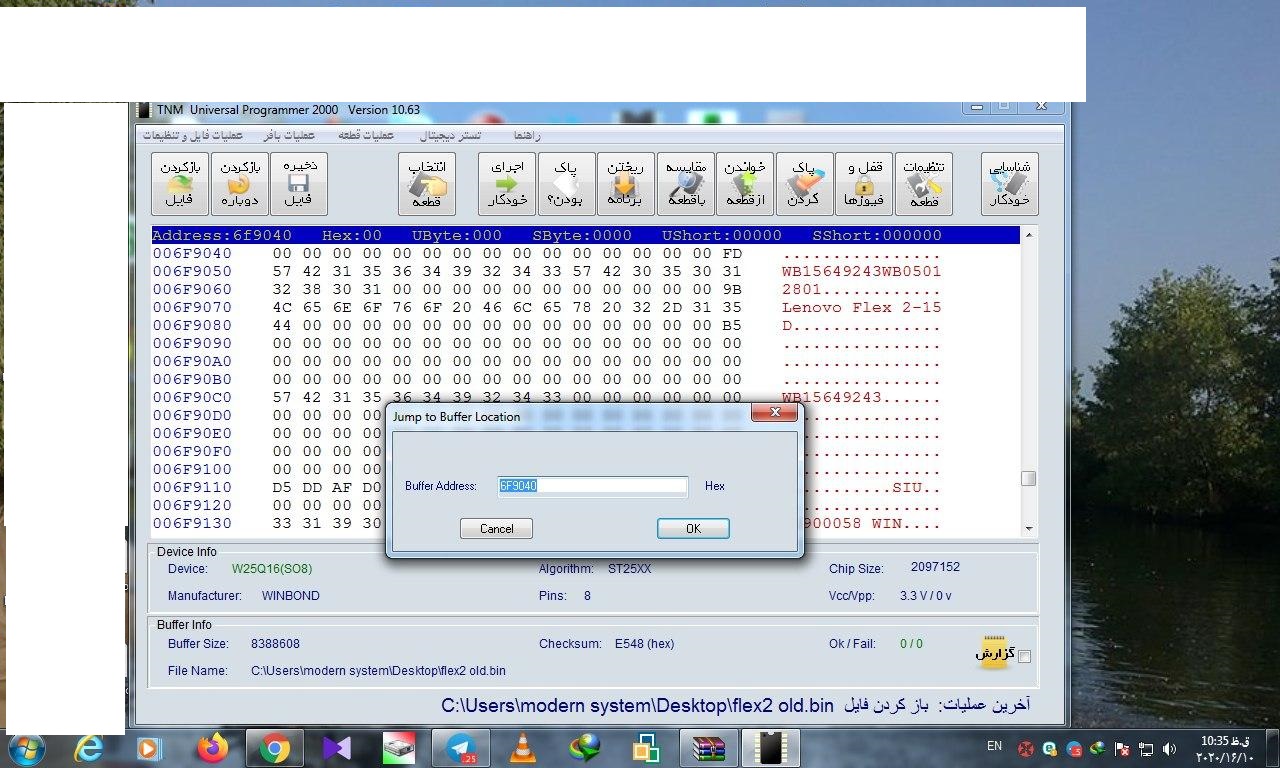The width and height of the screenshot is (1280, 768).
Task: Click the Erase (پاک کردن) toolbar button
Action: pos(805,184)
